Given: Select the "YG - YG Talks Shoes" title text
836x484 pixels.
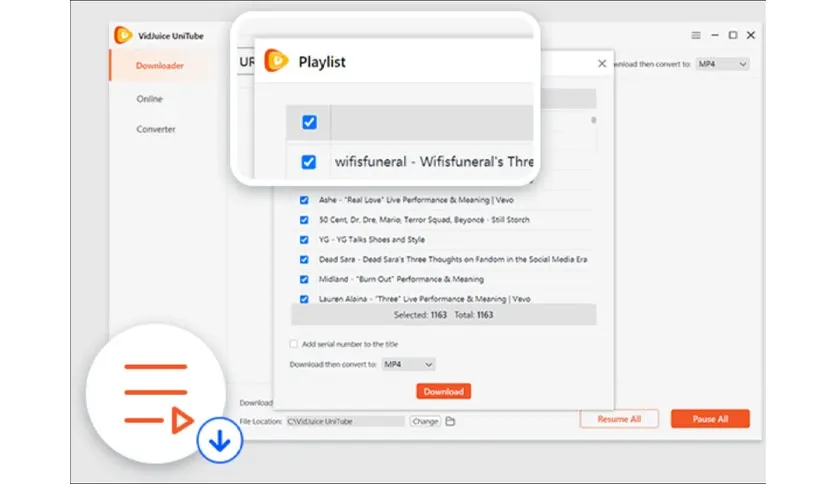Looking at the screenshot, I should point(372,239).
